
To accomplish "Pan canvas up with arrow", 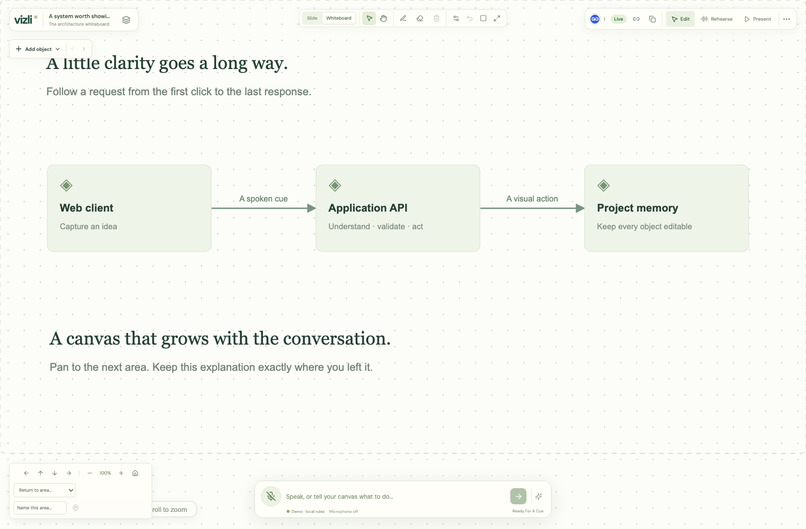I will pyautogui.click(x=41, y=473).
